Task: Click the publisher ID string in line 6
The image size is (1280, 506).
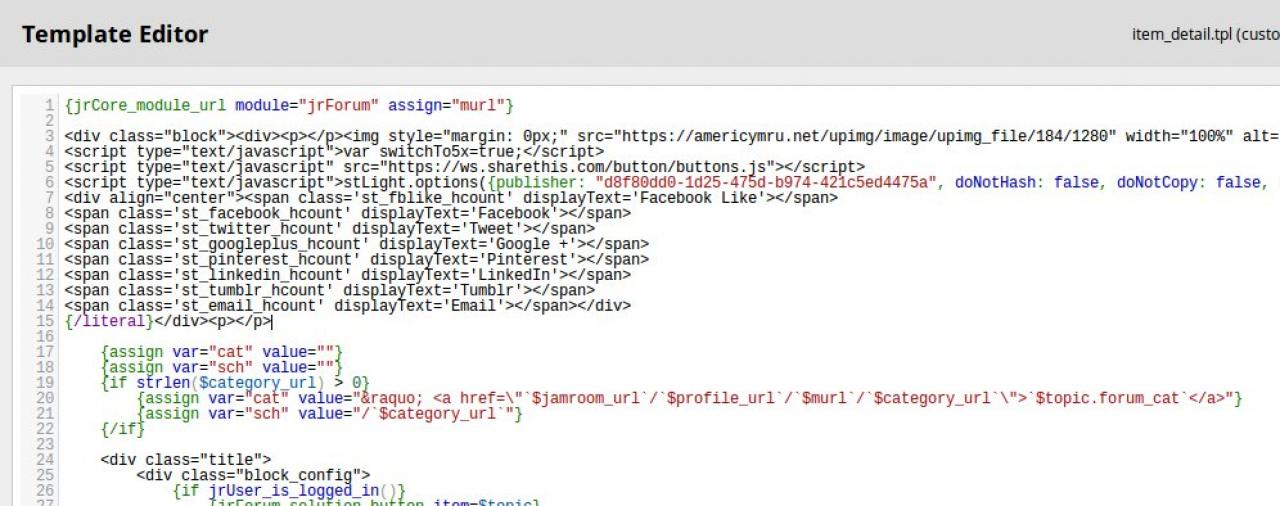Action: pyautogui.click(x=768, y=182)
